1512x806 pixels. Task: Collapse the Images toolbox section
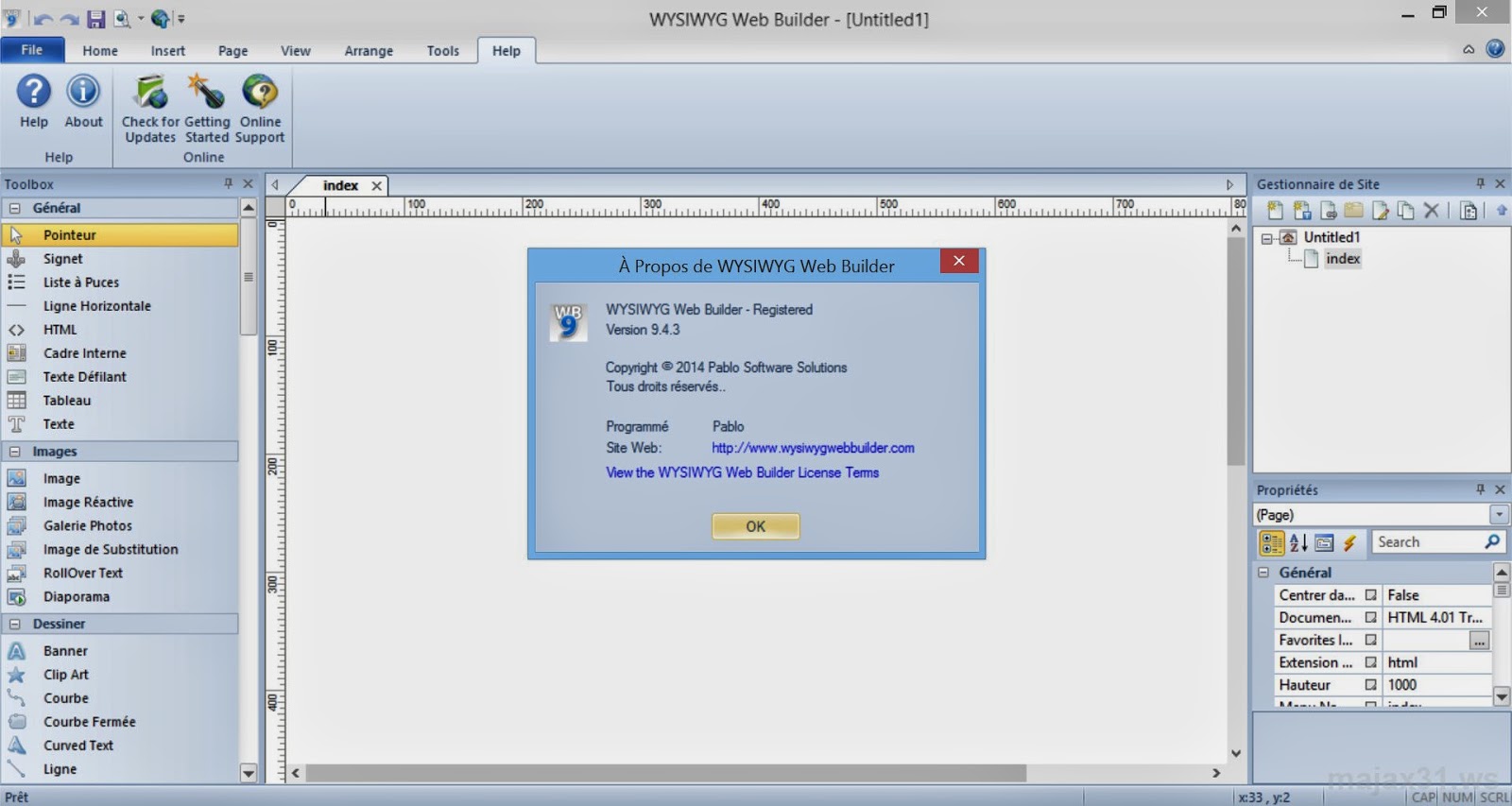pos(14,452)
